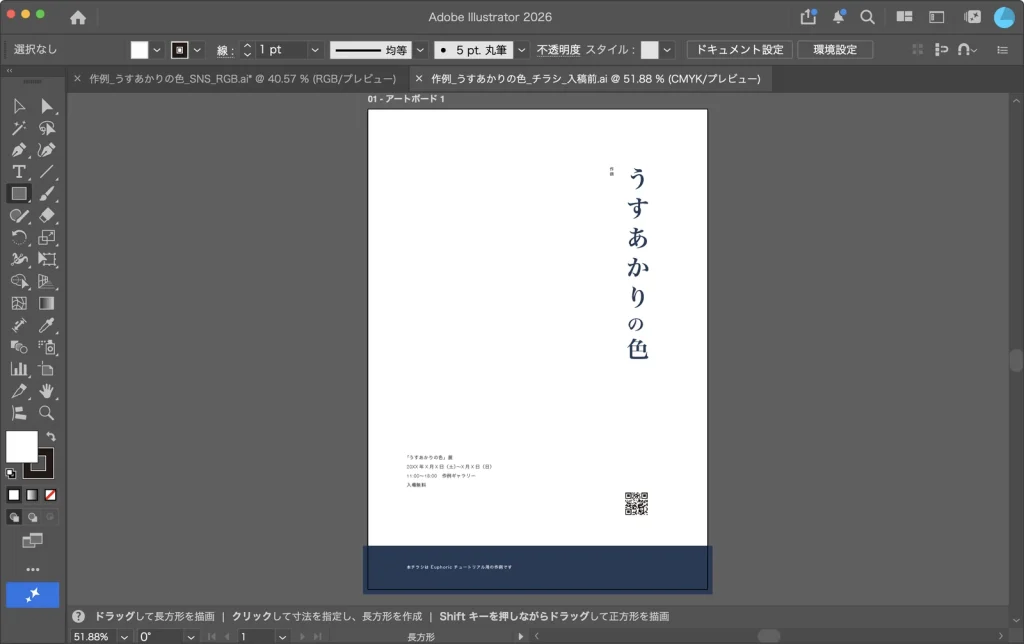
Task: Select the Mesh tool
Action: 19,303
